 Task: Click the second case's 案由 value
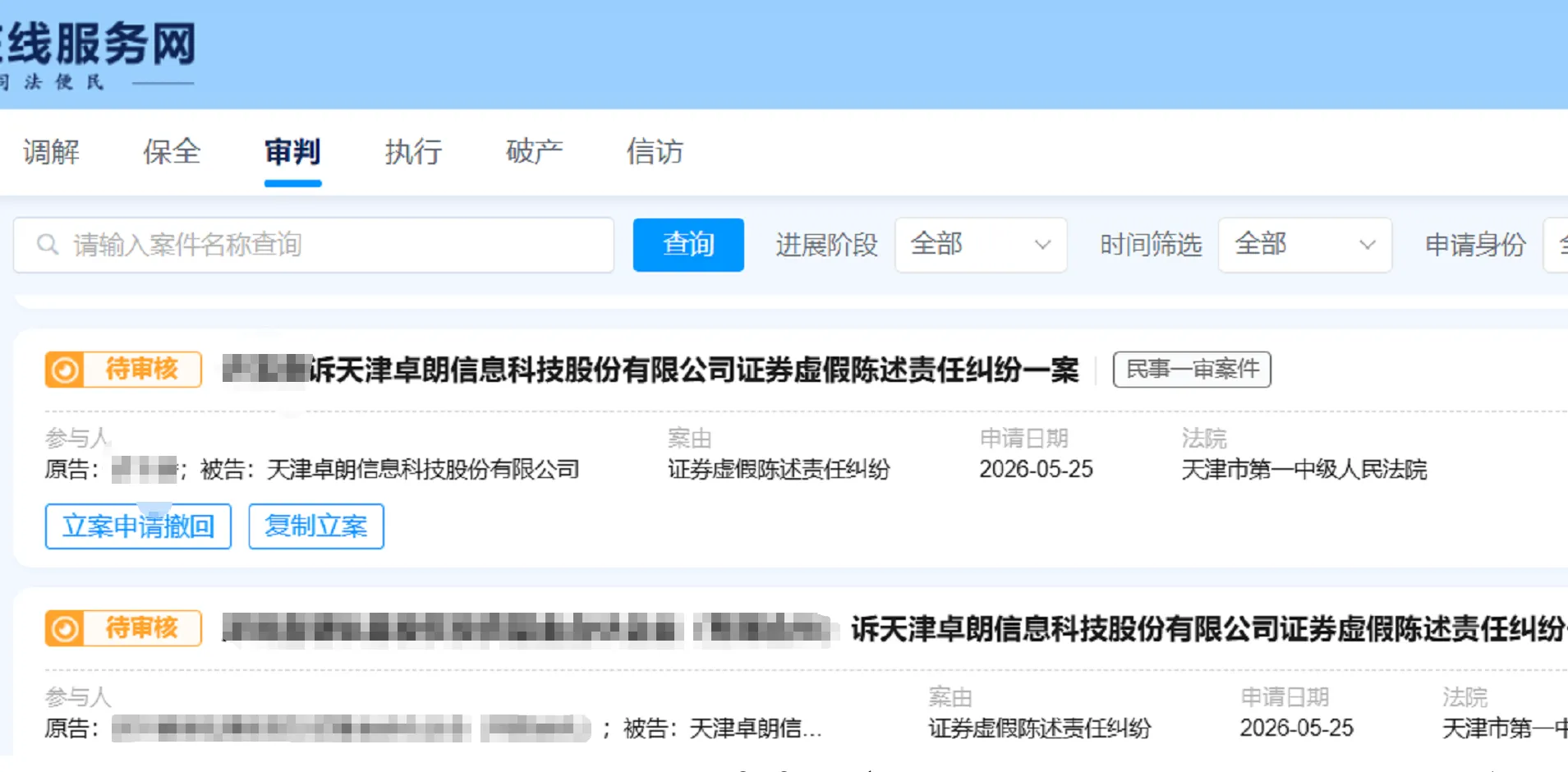[1040, 728]
